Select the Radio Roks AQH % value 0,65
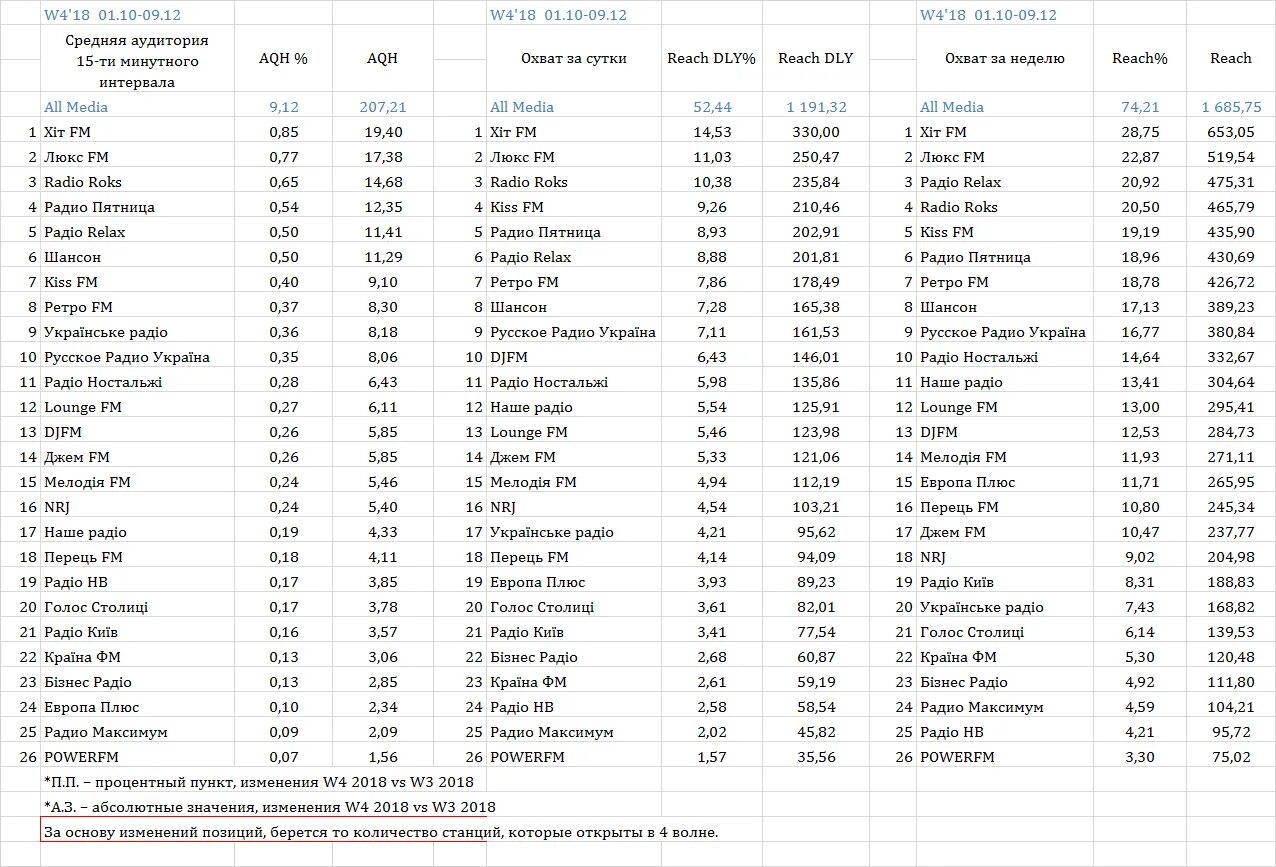 (283, 182)
